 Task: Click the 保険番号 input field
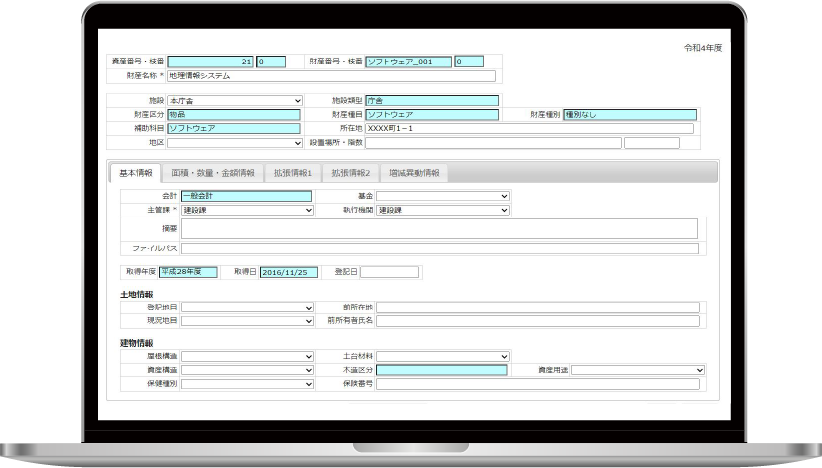tap(538, 384)
